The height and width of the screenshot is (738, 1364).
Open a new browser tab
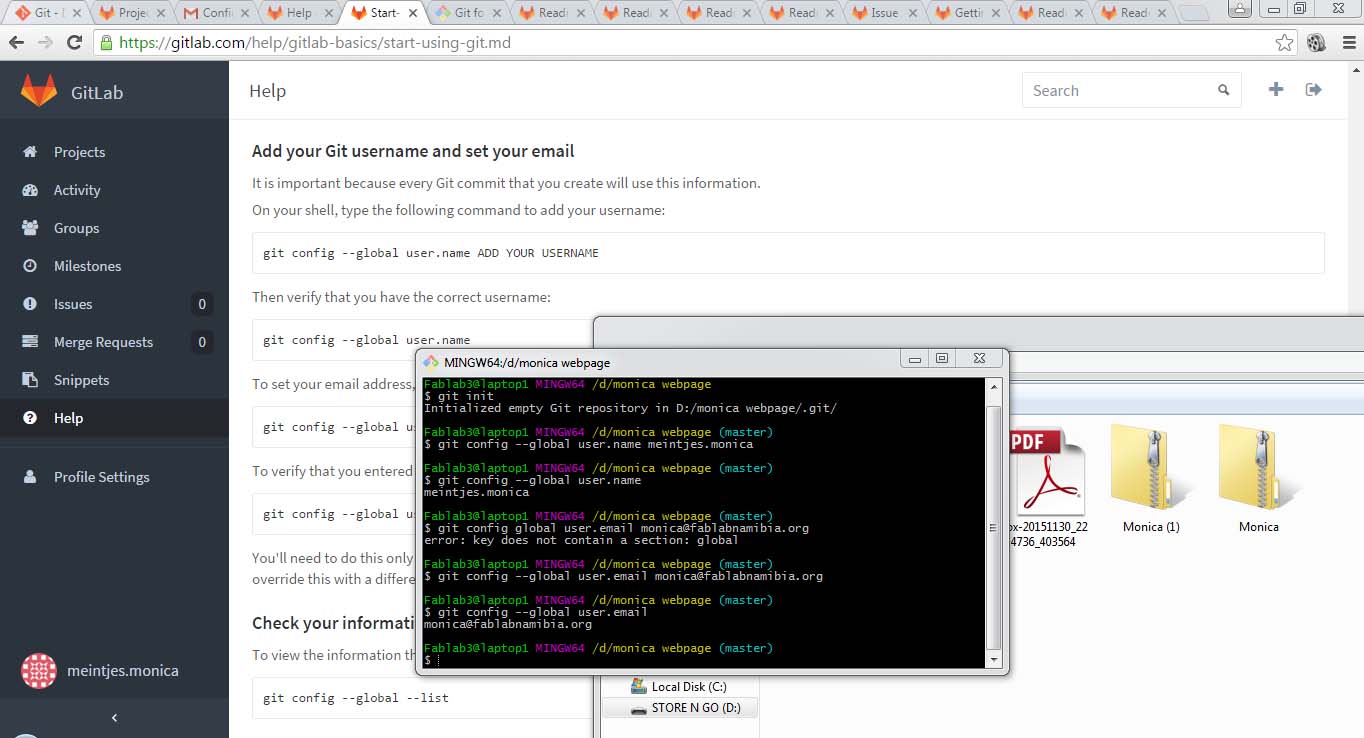1193,13
